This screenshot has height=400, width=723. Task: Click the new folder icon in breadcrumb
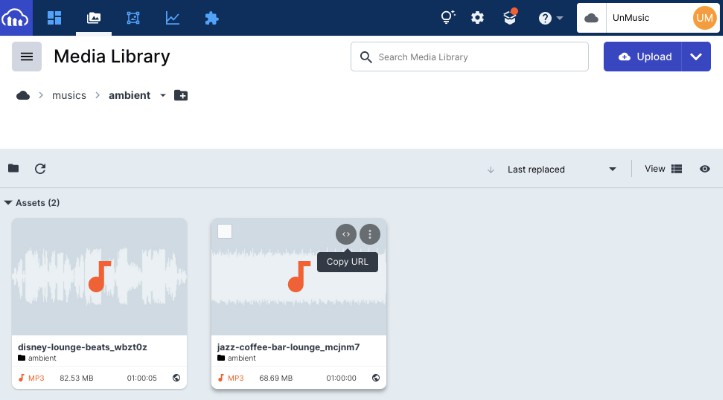coord(181,95)
